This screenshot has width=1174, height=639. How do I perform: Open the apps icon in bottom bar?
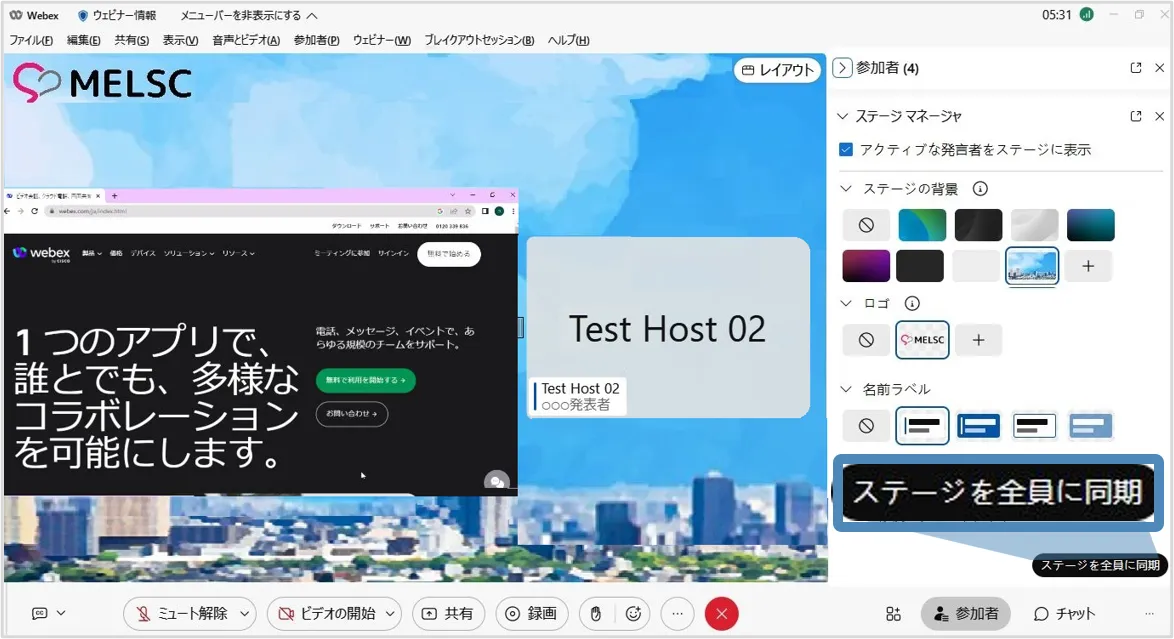pyautogui.click(x=893, y=613)
